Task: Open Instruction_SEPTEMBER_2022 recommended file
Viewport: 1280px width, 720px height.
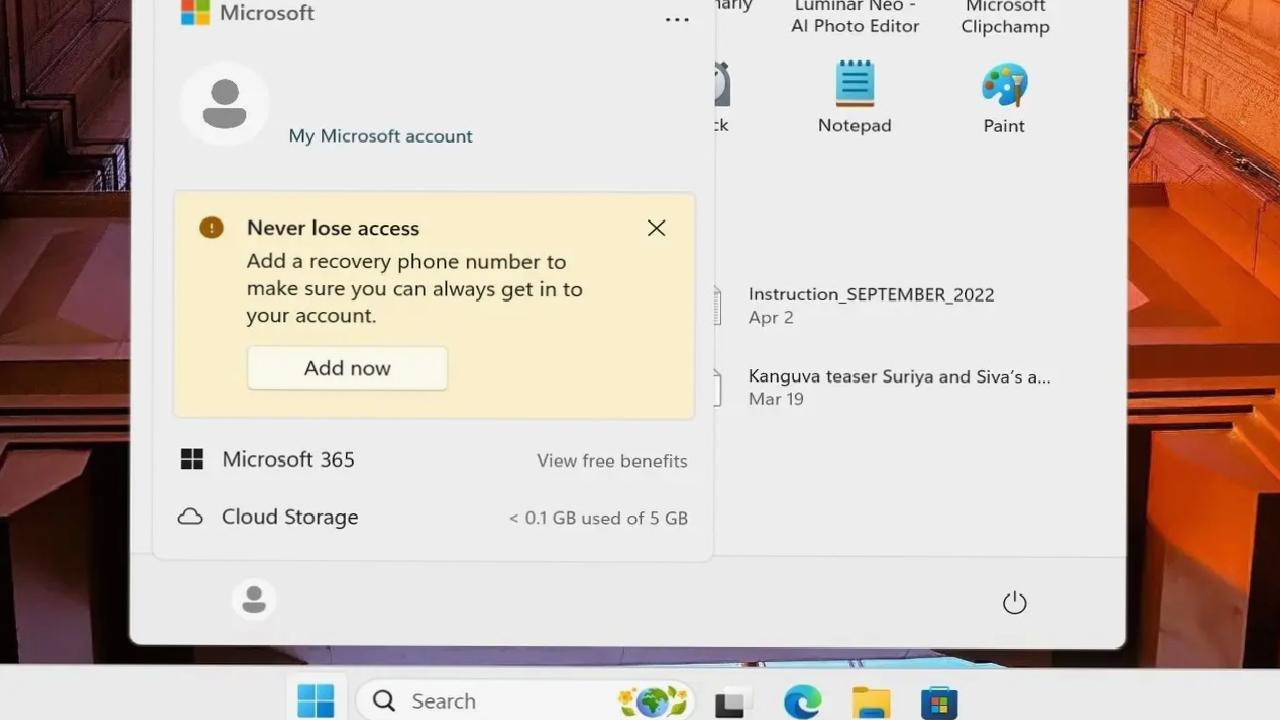Action: [x=870, y=305]
